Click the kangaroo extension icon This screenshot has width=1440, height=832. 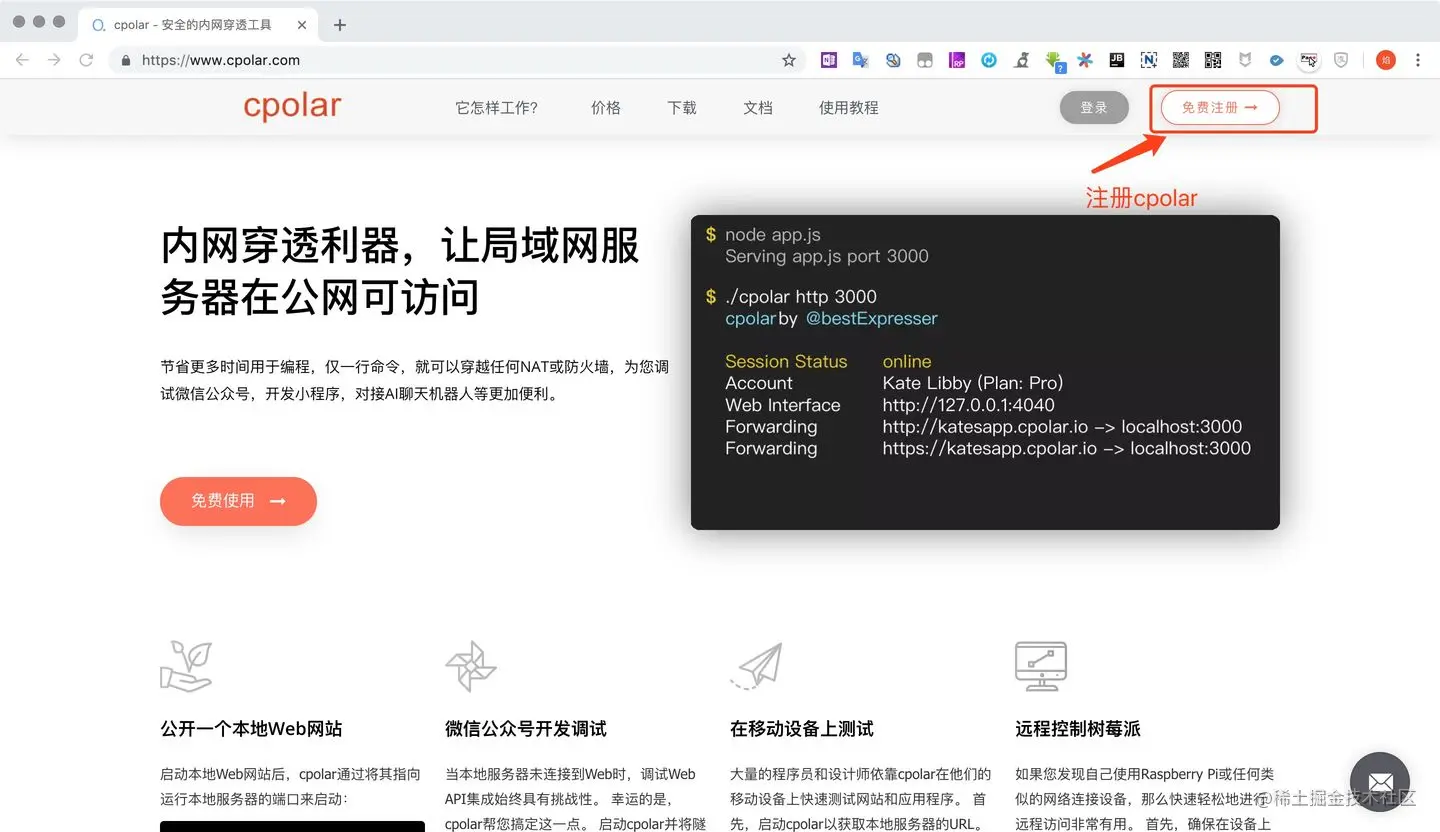[1021, 60]
